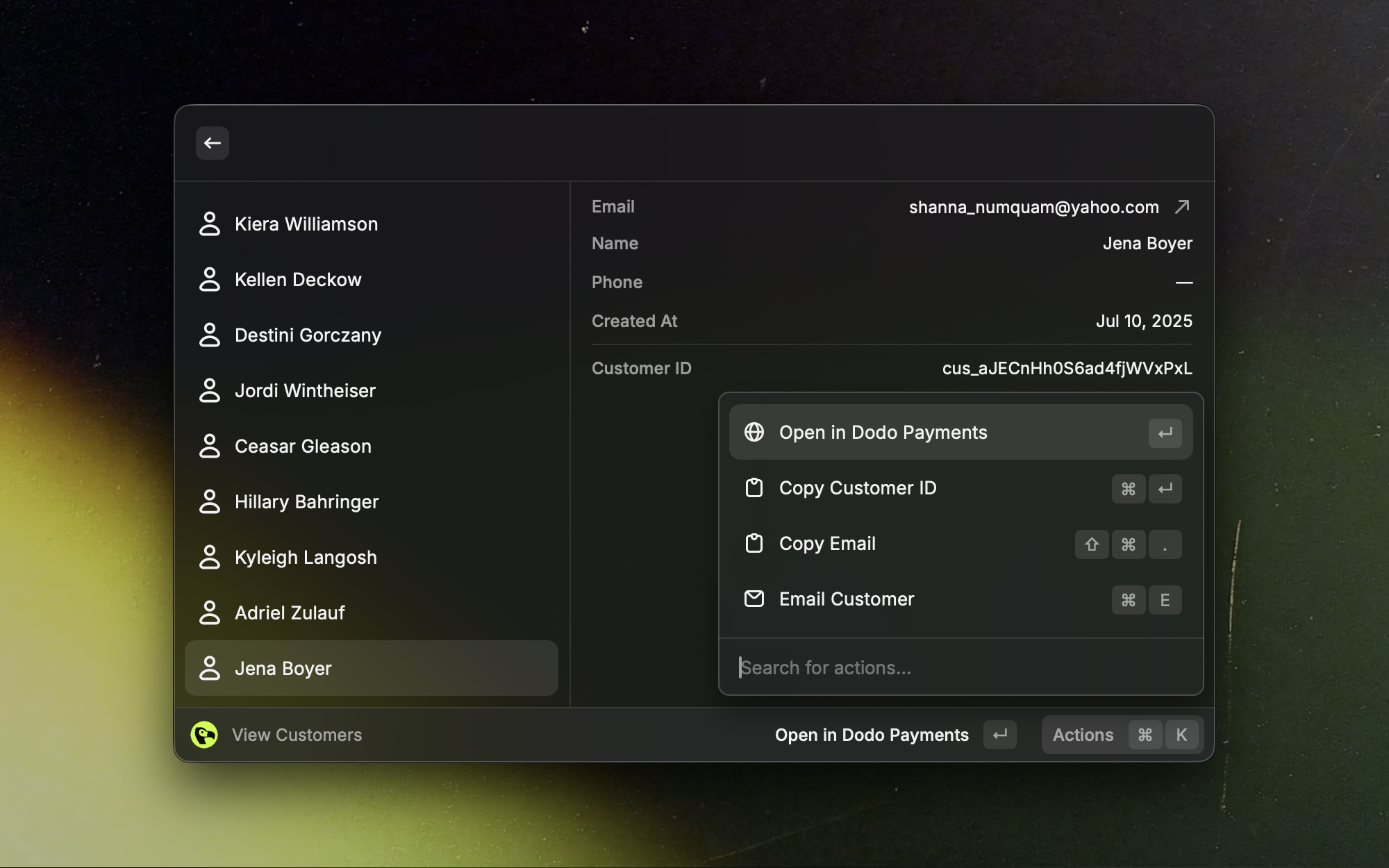Select Open in Dodo Payments action
Screen dimensions: 1389x868
point(883,432)
